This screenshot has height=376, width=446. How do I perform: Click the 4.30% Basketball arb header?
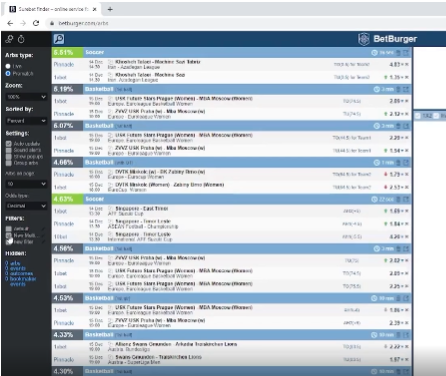coord(232,371)
